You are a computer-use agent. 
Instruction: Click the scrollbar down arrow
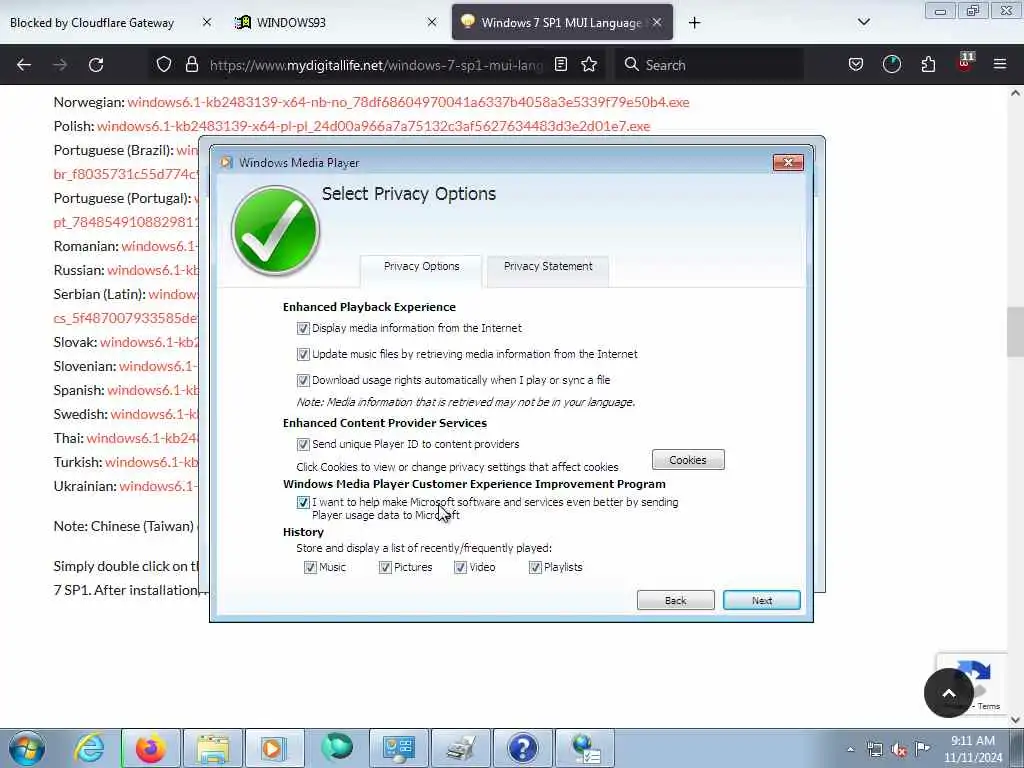1015,720
